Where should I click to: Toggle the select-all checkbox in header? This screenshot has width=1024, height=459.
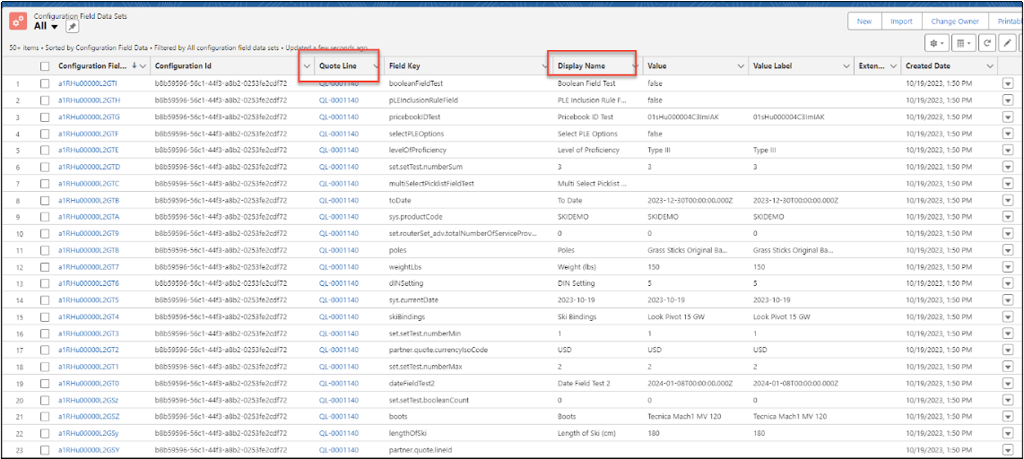44,66
